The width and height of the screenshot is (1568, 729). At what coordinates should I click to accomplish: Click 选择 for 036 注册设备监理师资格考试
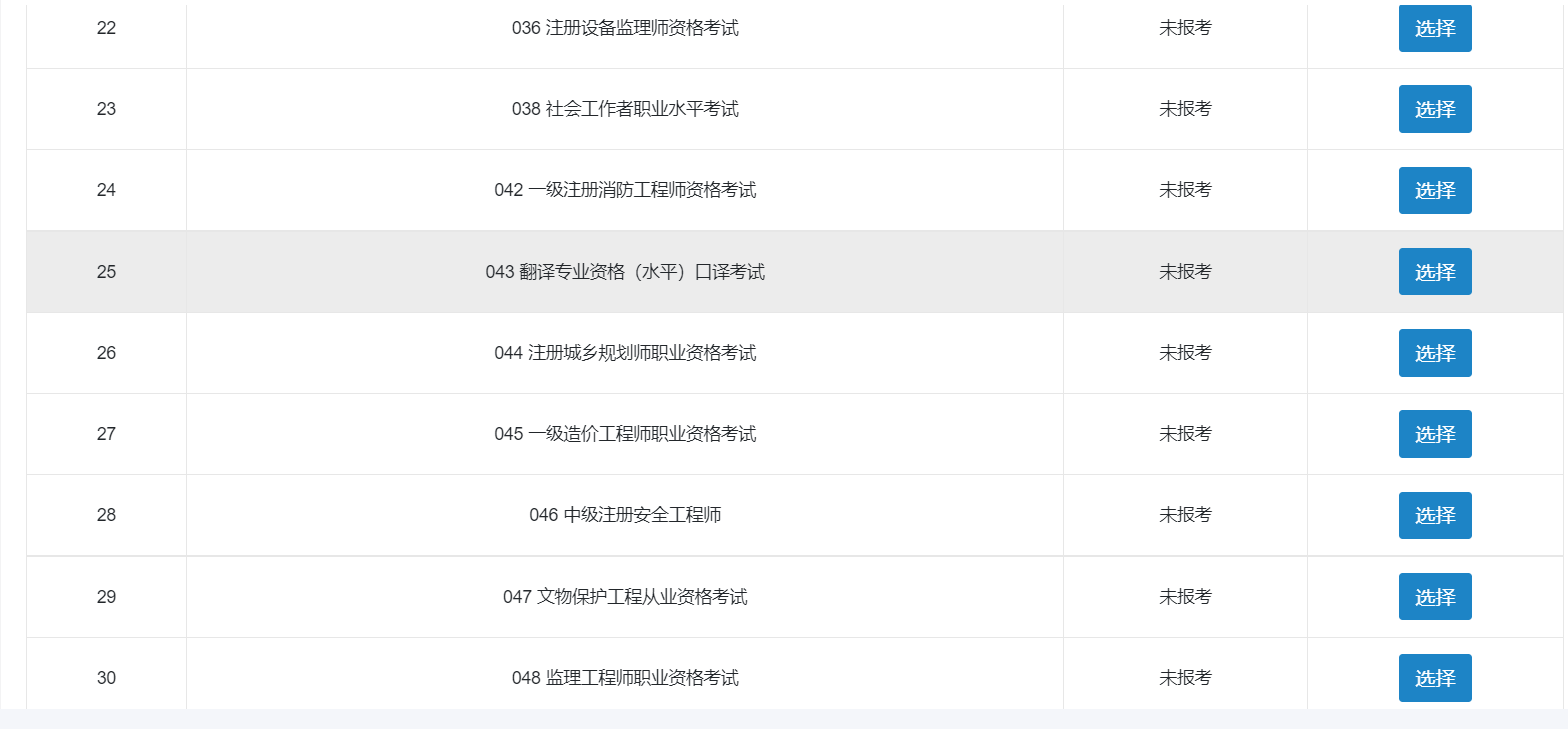[x=1435, y=28]
